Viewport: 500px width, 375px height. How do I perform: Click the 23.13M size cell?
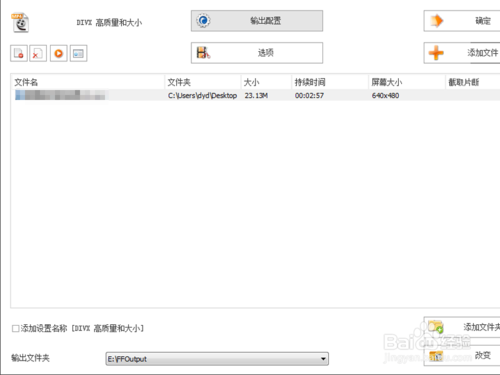click(x=256, y=96)
